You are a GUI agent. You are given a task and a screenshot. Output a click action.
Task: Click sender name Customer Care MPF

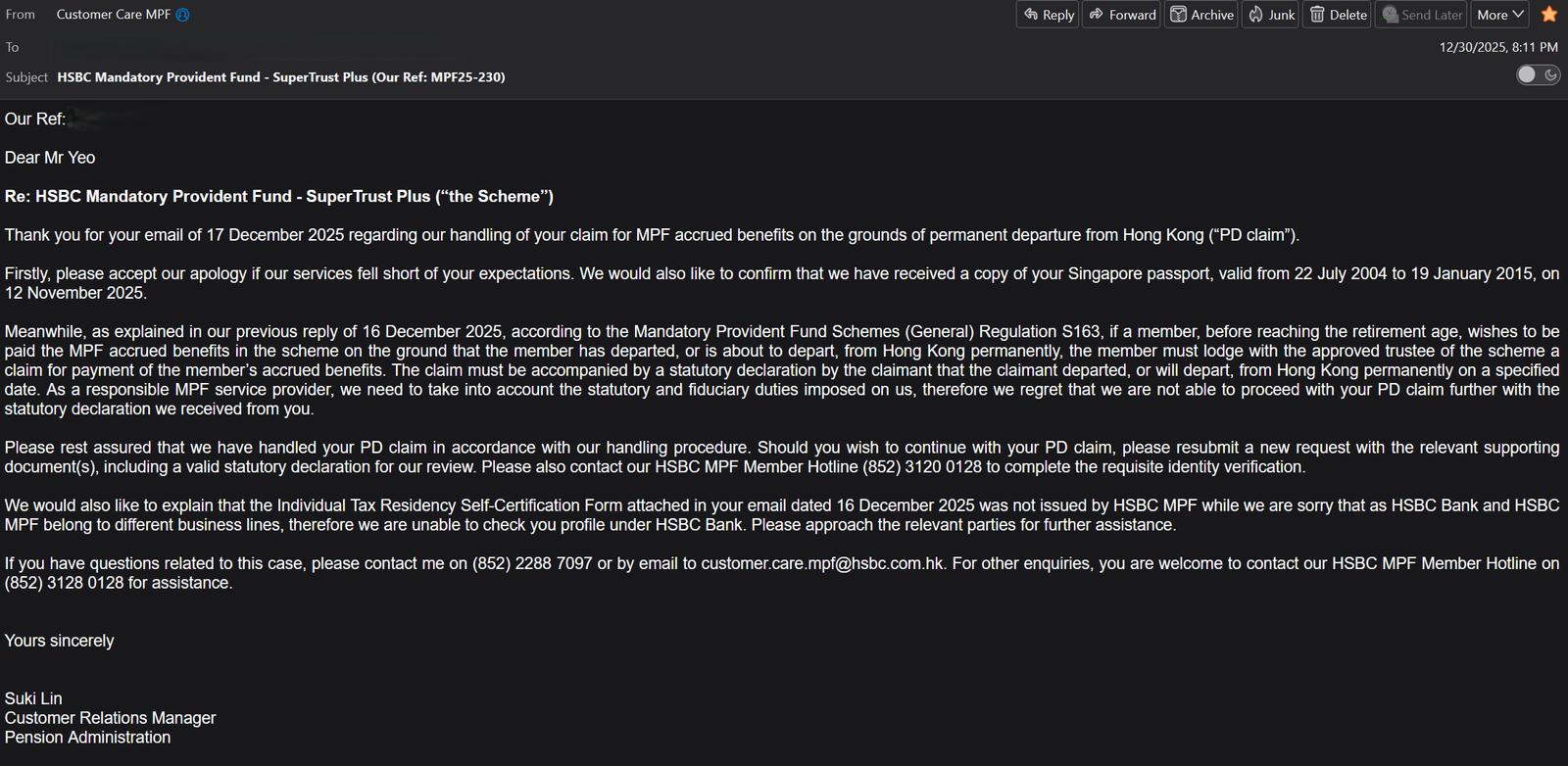[x=113, y=15]
